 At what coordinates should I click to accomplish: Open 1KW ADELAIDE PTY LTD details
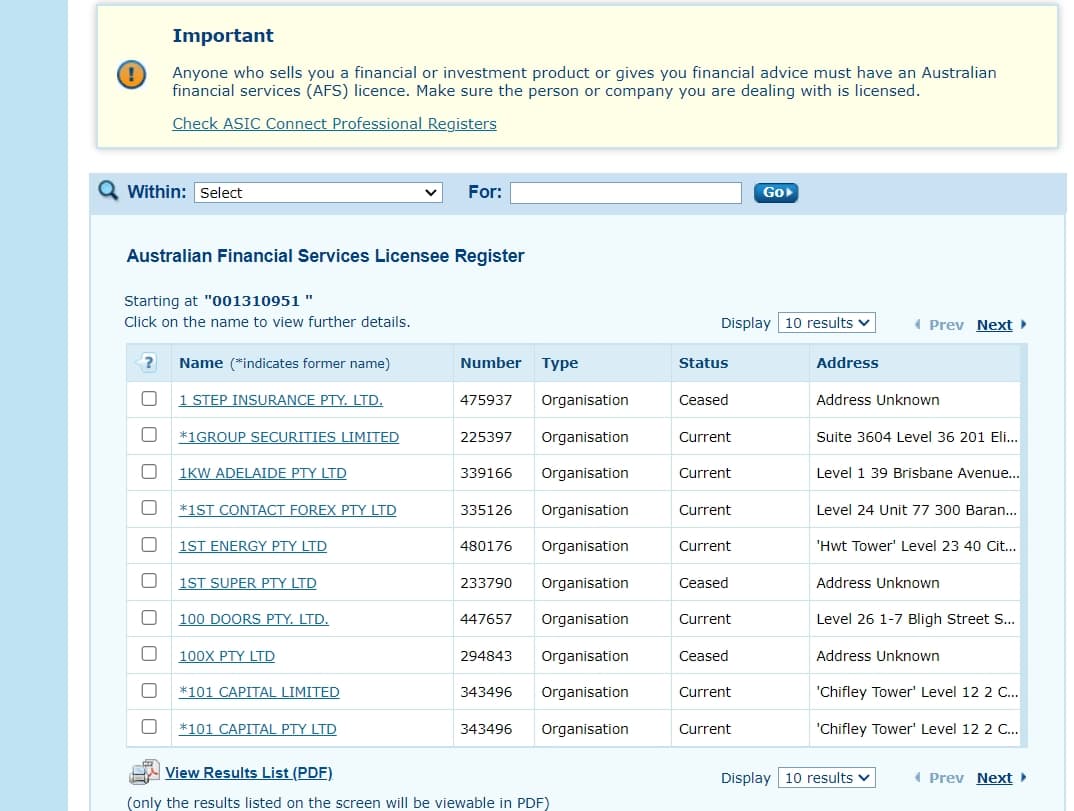263,473
